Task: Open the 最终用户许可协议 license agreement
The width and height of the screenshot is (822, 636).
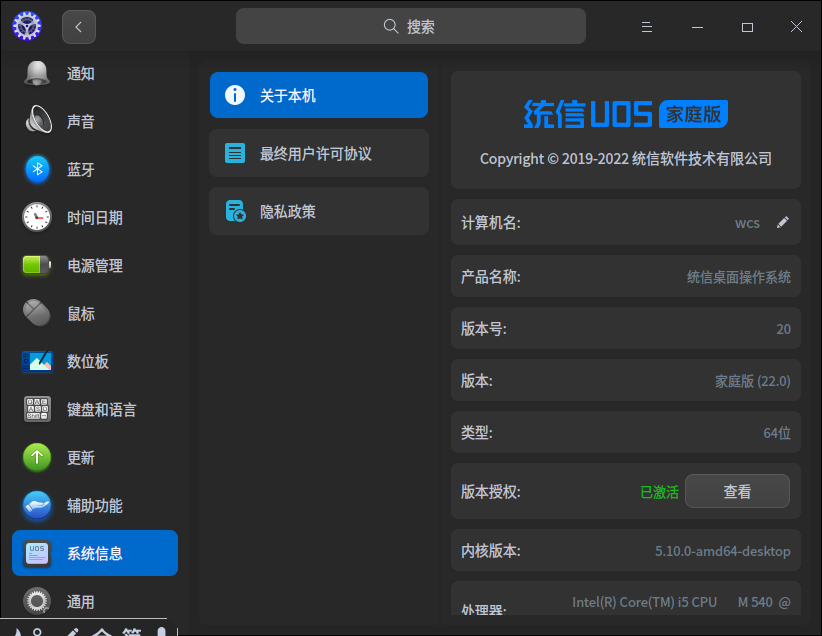Action: [318, 153]
